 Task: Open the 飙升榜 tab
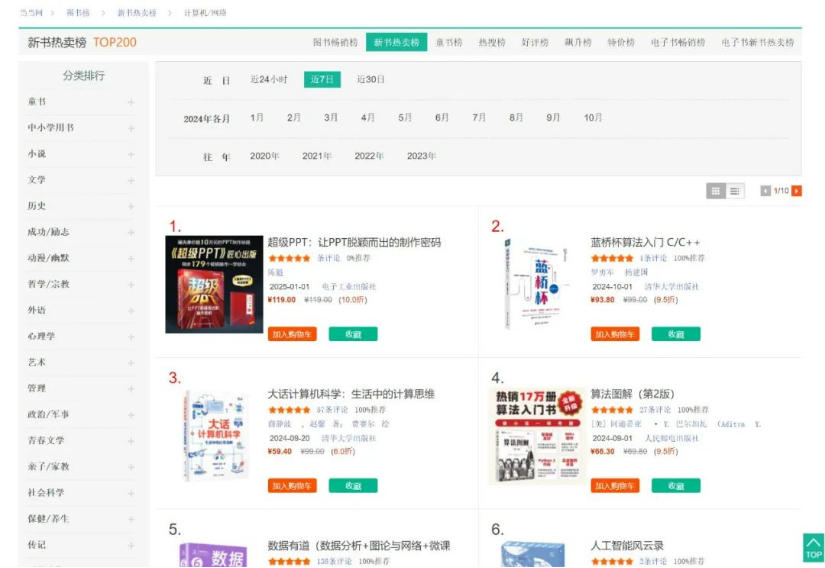point(578,43)
